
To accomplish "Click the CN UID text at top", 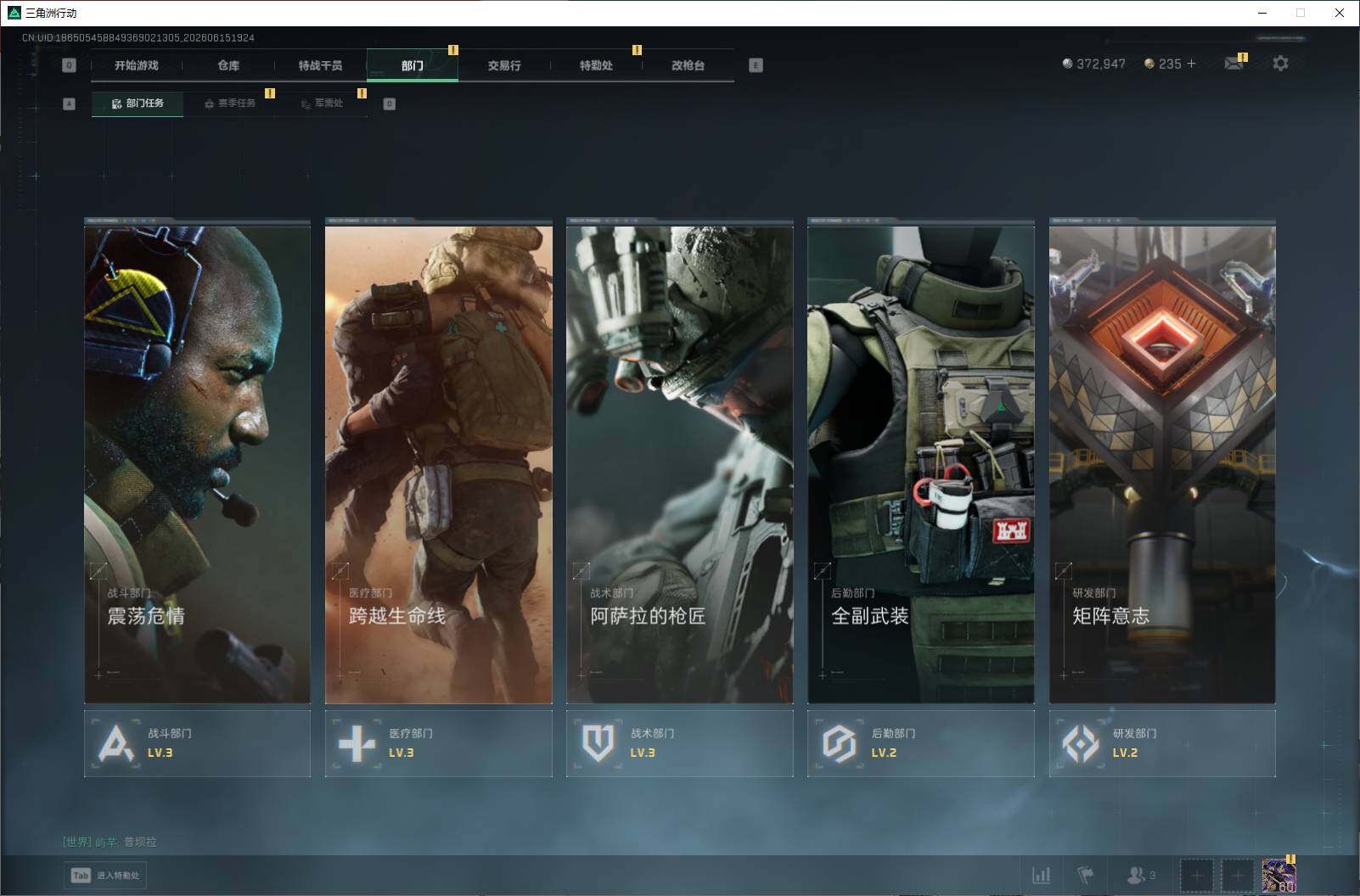I will click(x=138, y=38).
